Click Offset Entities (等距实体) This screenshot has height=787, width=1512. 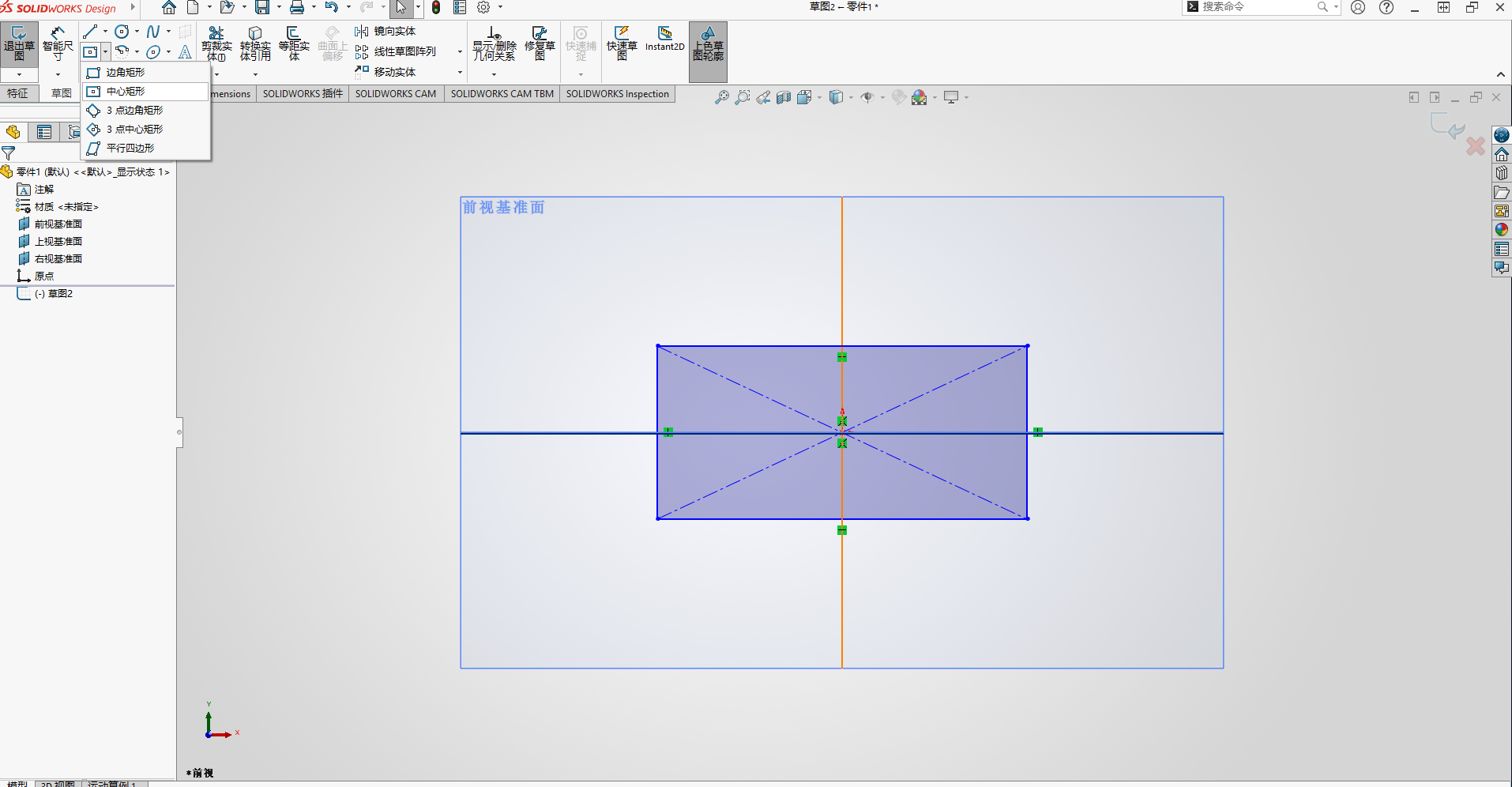(x=294, y=44)
